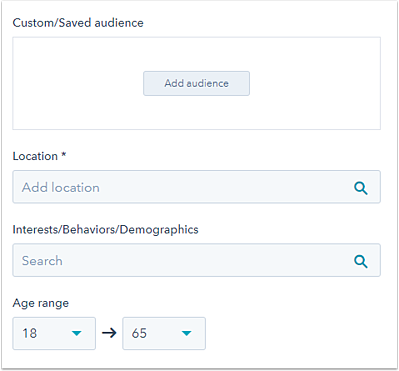Click the empty Custom/Saved audience box
399x371 pixels.
click(196, 83)
